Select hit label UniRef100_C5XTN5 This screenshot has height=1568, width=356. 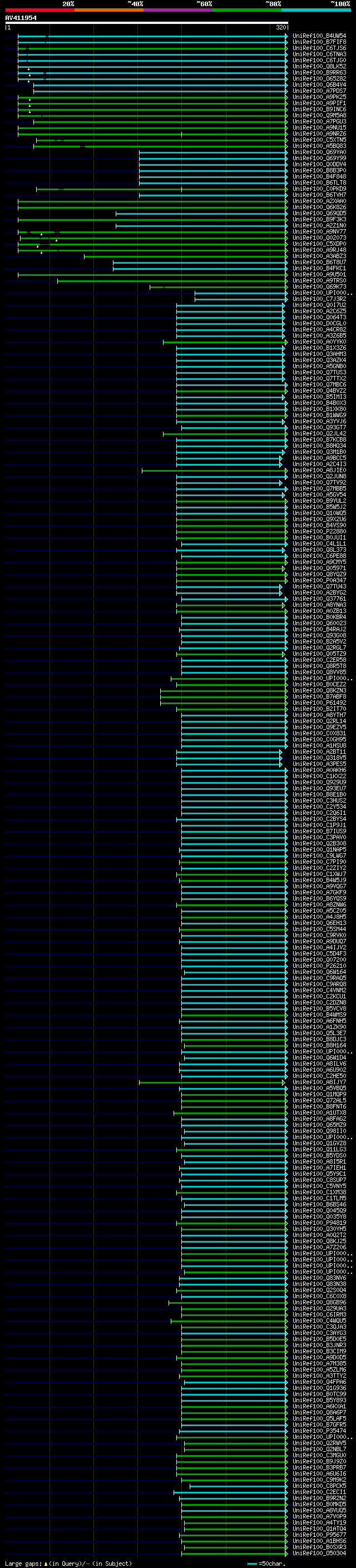coord(319,140)
